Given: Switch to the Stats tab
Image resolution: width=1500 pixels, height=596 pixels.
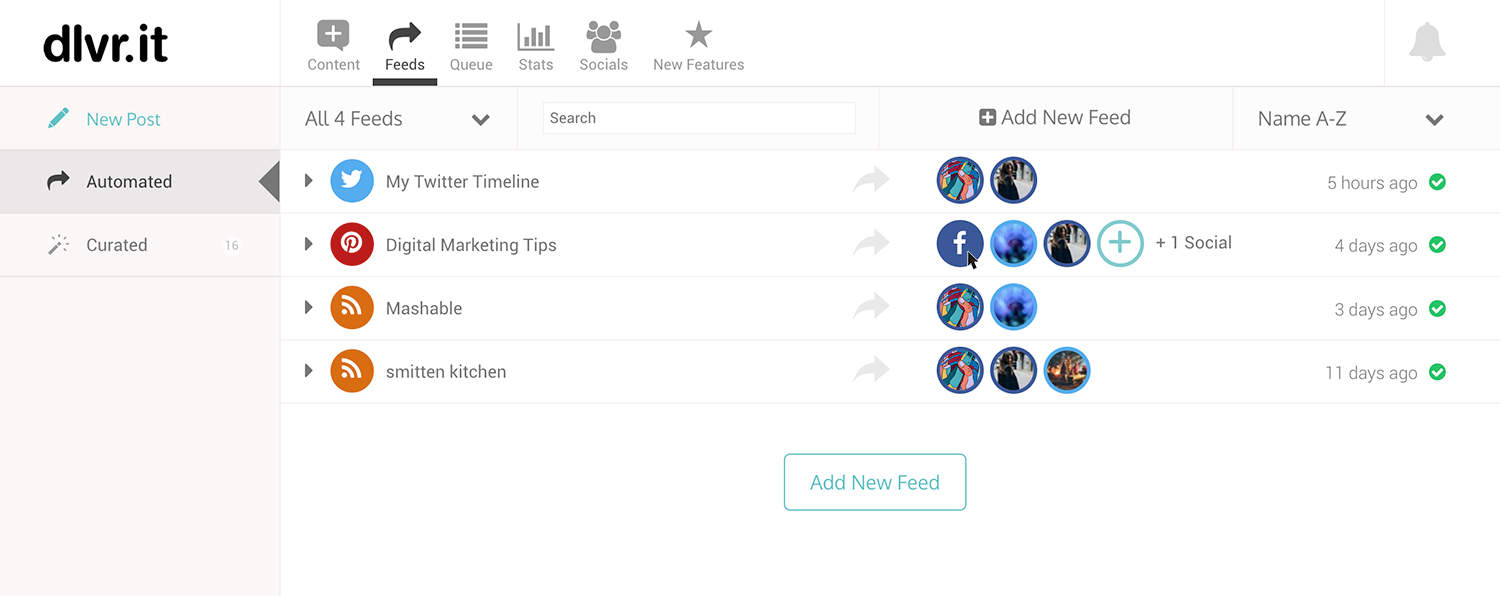Looking at the screenshot, I should (x=536, y=47).
